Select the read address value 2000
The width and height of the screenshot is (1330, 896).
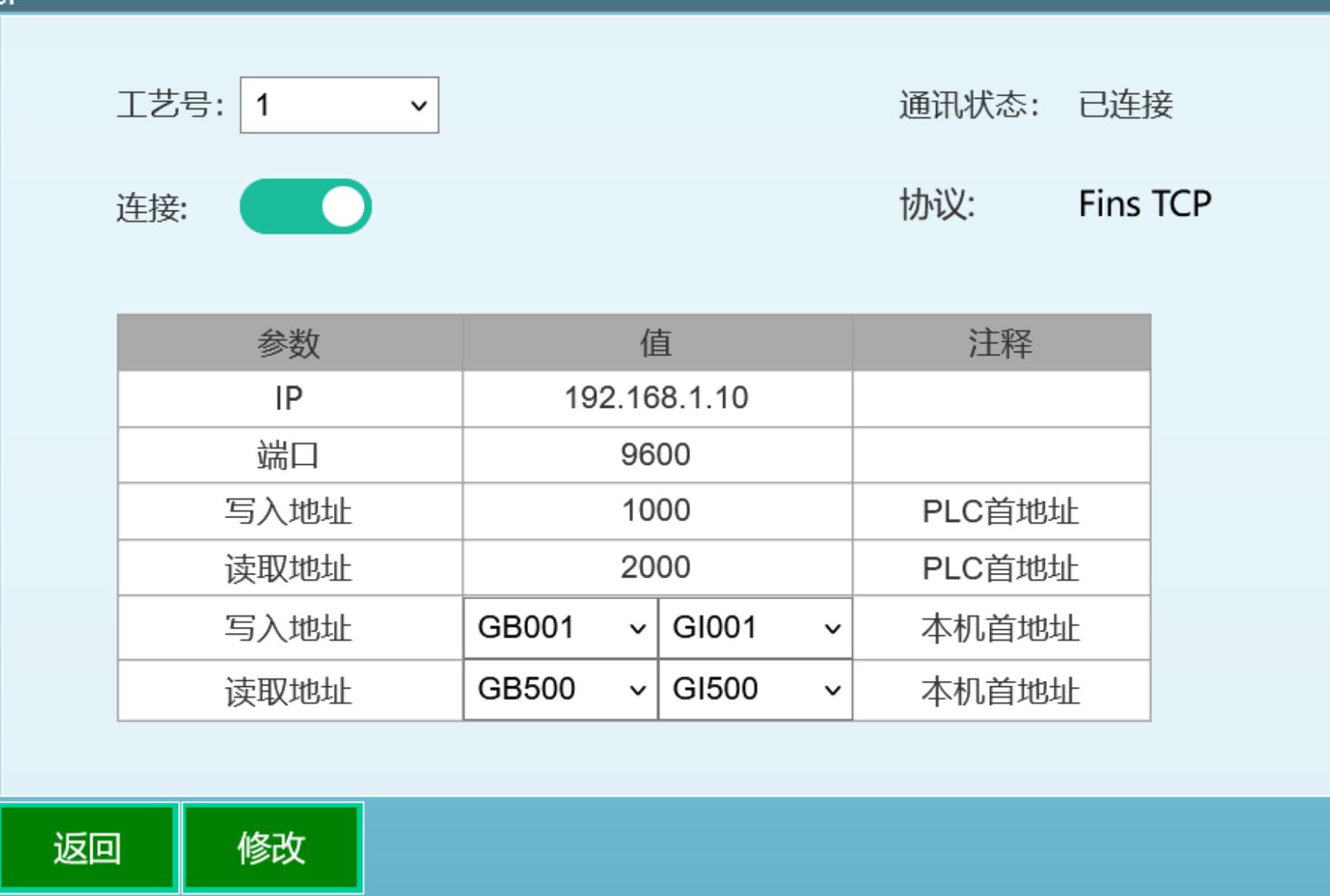(x=655, y=568)
